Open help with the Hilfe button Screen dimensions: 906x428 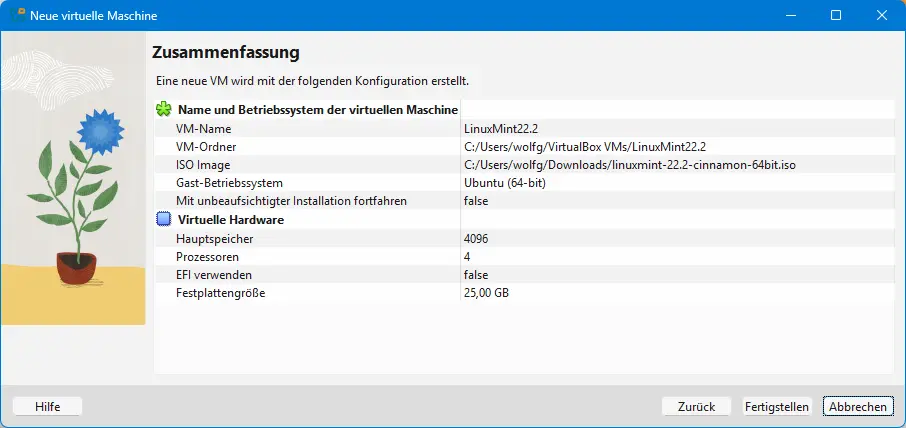pos(47,406)
